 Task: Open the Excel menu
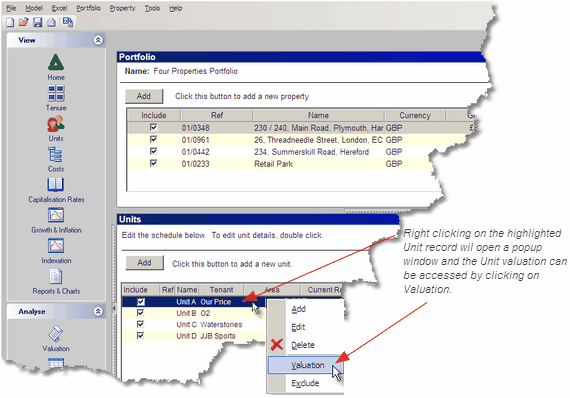point(59,8)
